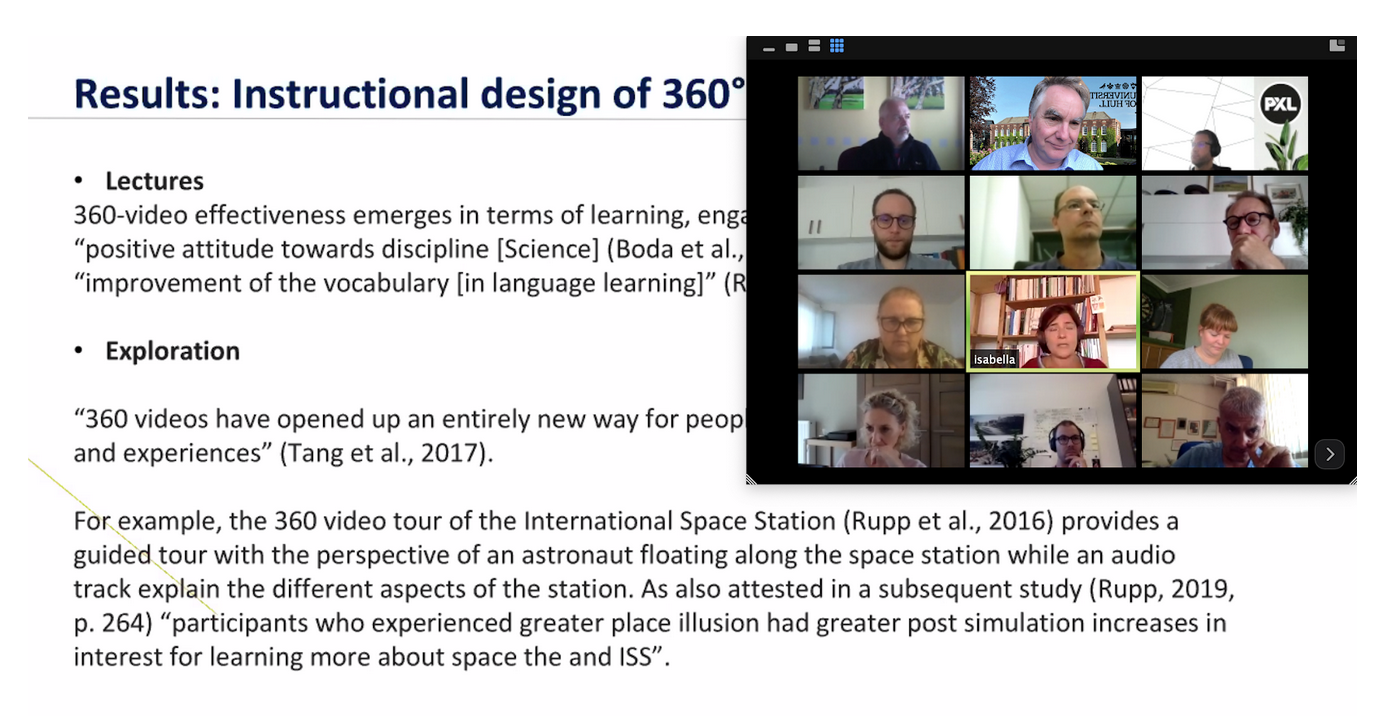Image resolution: width=1396 pixels, height=716 pixels.
Task: Click the Tang et al., 2017 citation
Action: coord(385,453)
